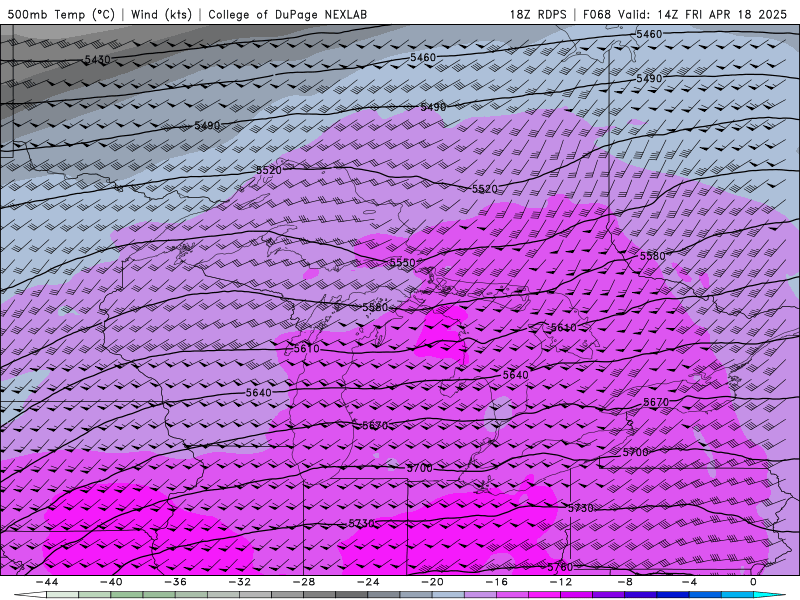This screenshot has width=800, height=600.
Task: Click the "500mb Temp (°C)" title text
Action: coord(61,14)
